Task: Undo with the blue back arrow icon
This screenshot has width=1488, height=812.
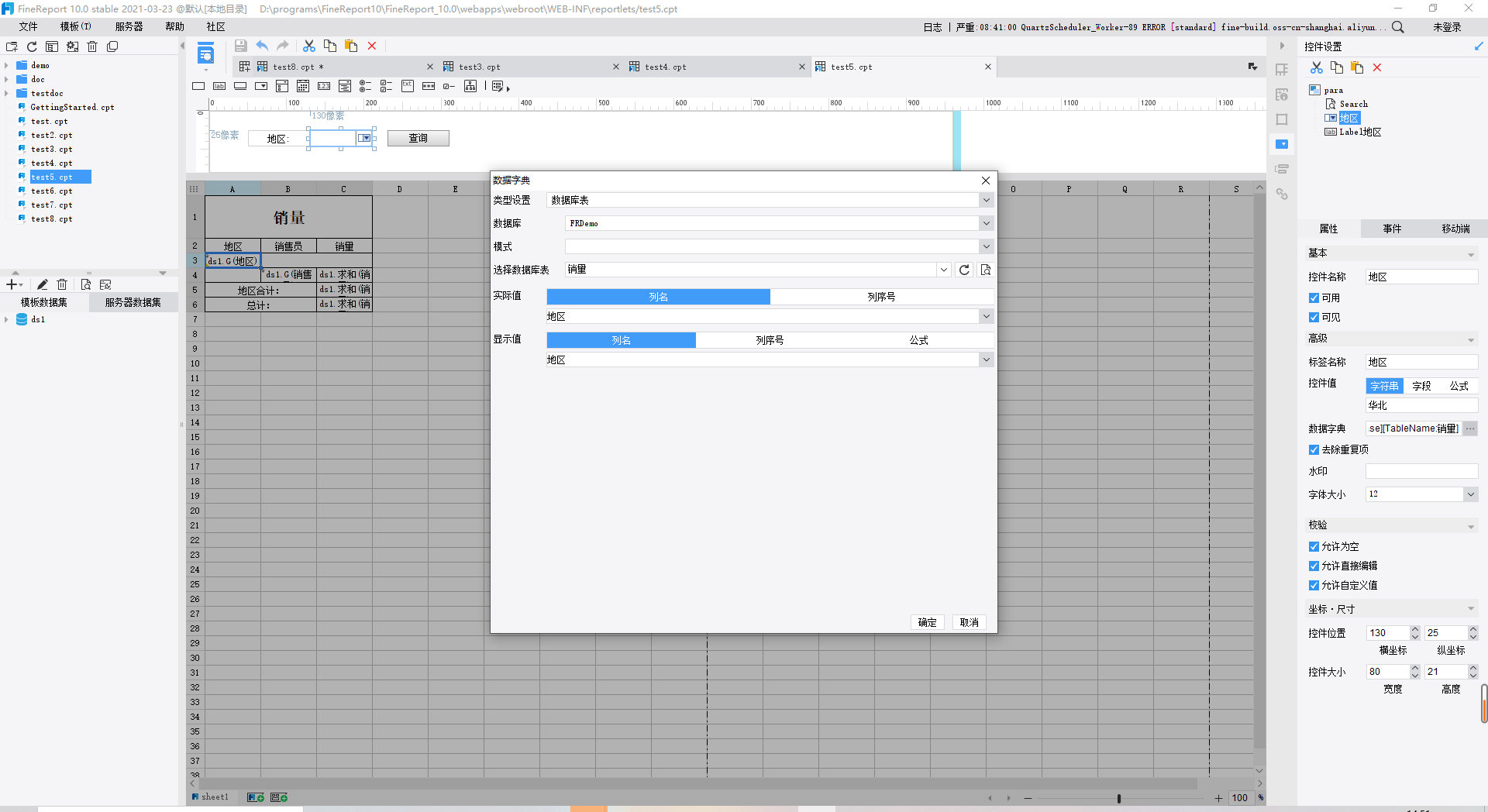Action: (262, 46)
